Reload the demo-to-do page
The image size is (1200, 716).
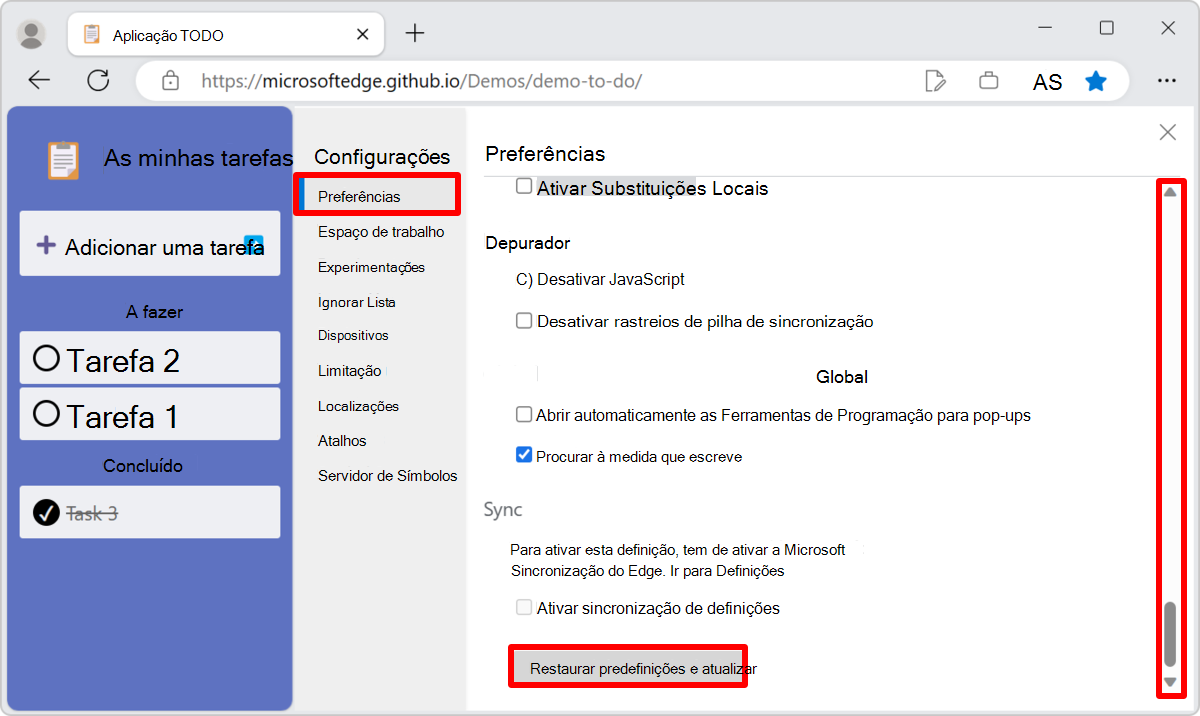click(98, 81)
